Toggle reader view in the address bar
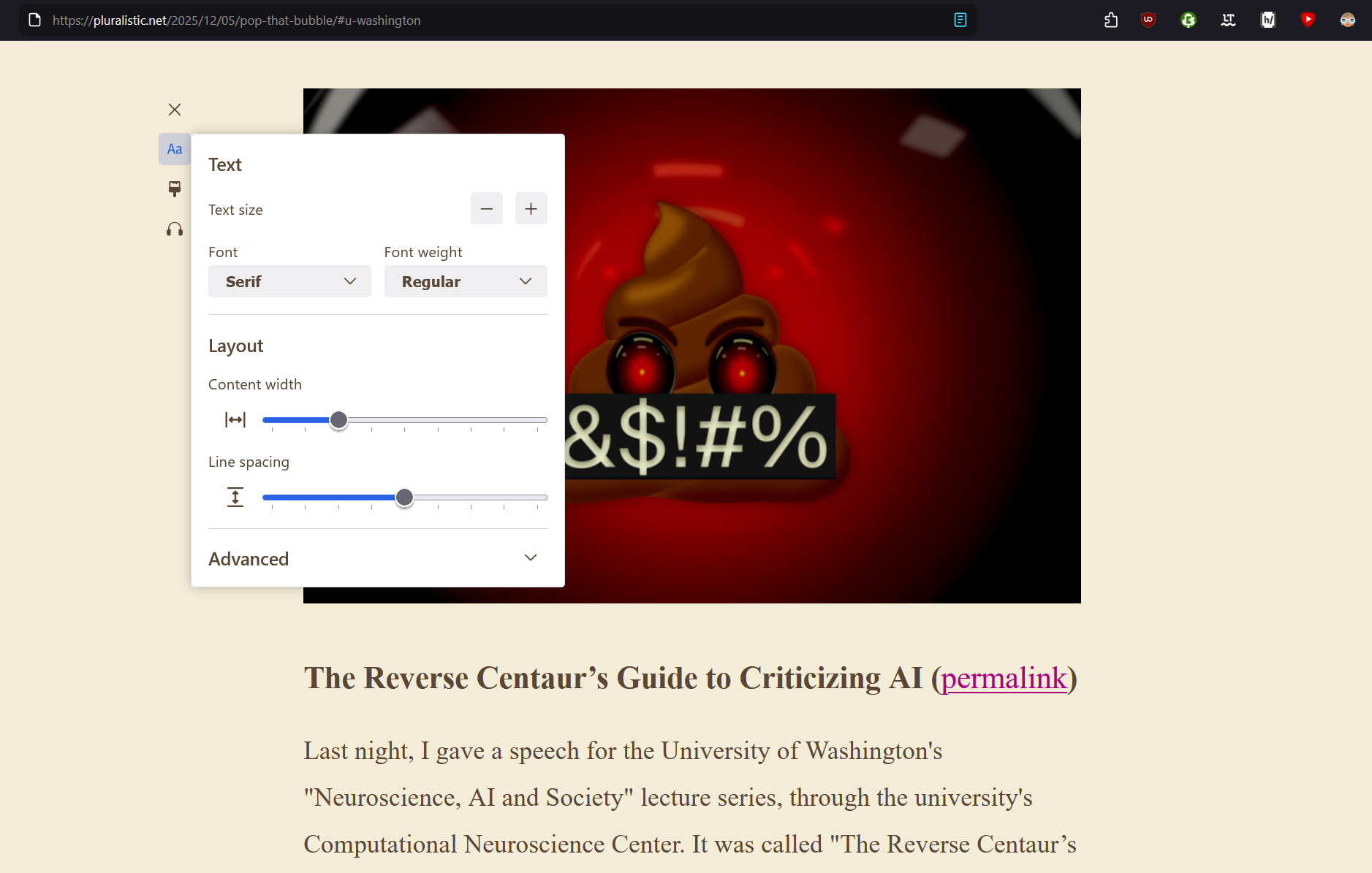Viewport: 1372px width, 873px height. (x=960, y=20)
